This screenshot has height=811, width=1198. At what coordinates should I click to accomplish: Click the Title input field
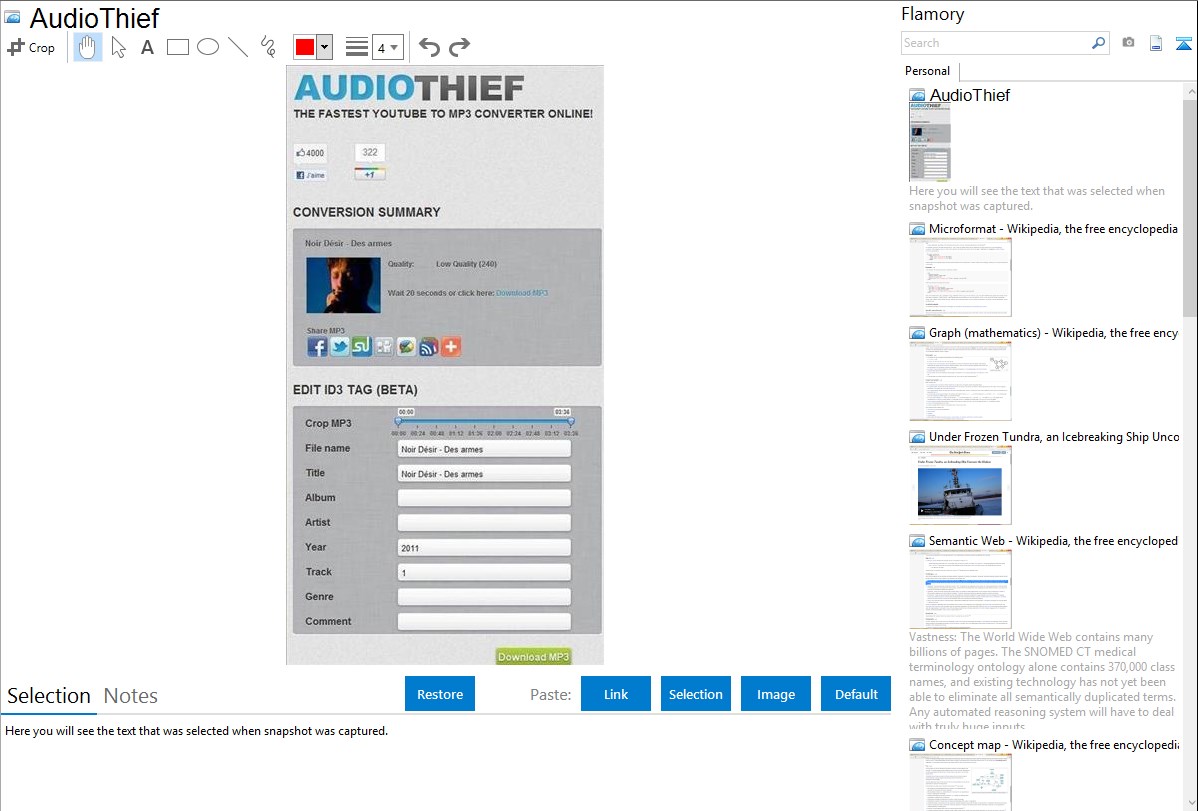[x=484, y=474]
